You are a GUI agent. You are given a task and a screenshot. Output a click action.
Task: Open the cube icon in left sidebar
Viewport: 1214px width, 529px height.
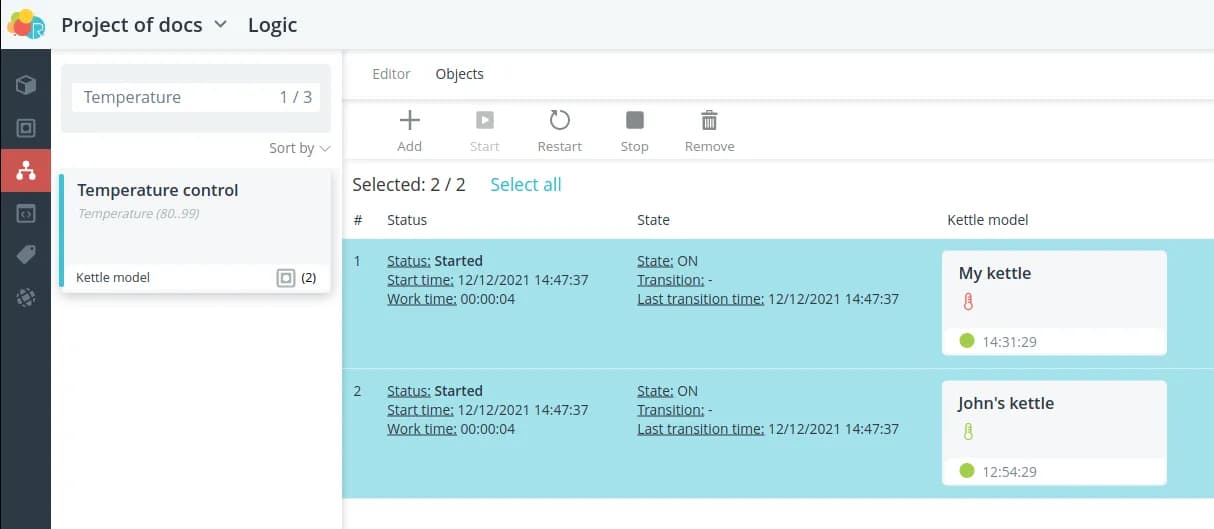click(26, 85)
